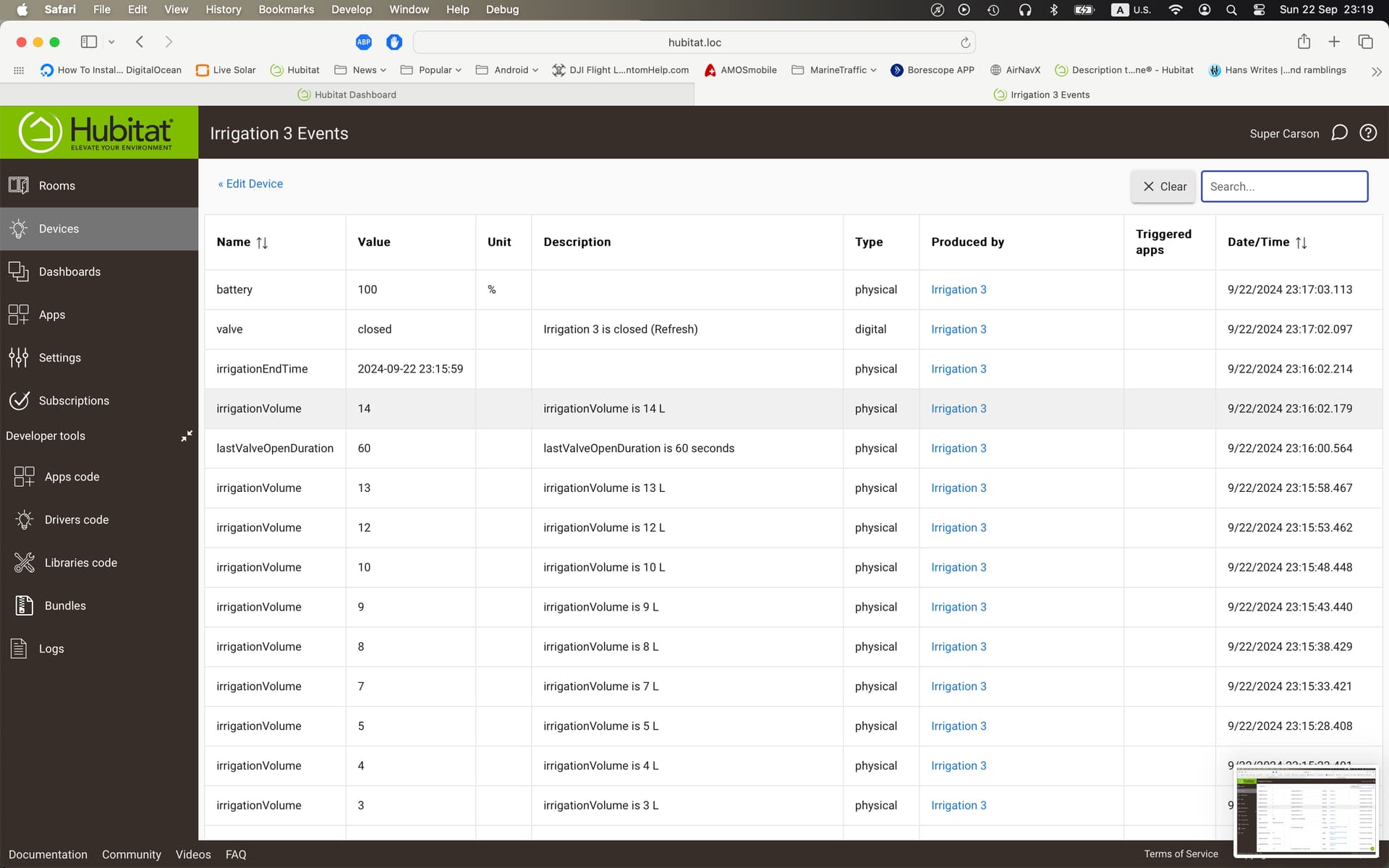Viewport: 1389px width, 868px height.
Task: Open the Settings sliders icon
Action: pos(19,357)
